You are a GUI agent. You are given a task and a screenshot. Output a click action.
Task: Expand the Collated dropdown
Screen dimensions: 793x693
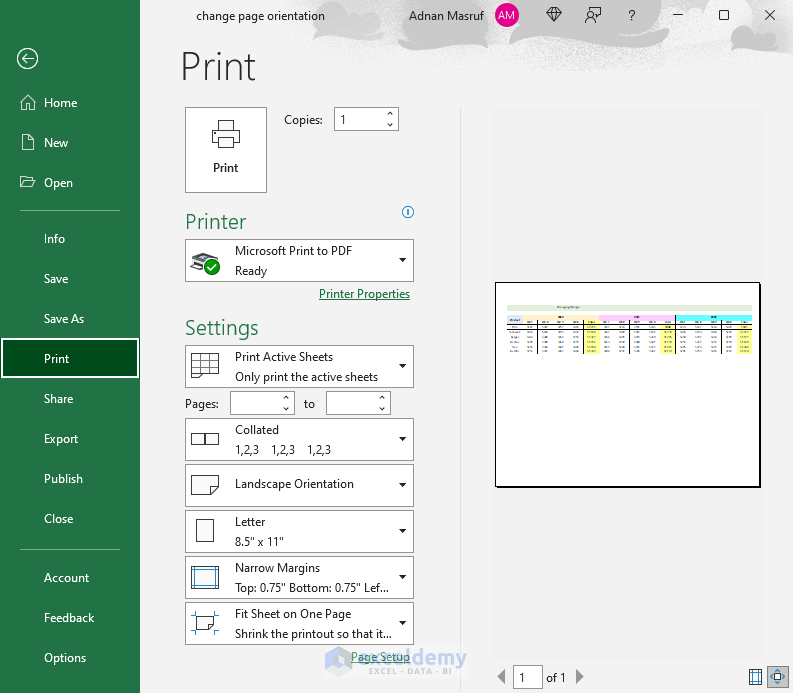pos(299,440)
